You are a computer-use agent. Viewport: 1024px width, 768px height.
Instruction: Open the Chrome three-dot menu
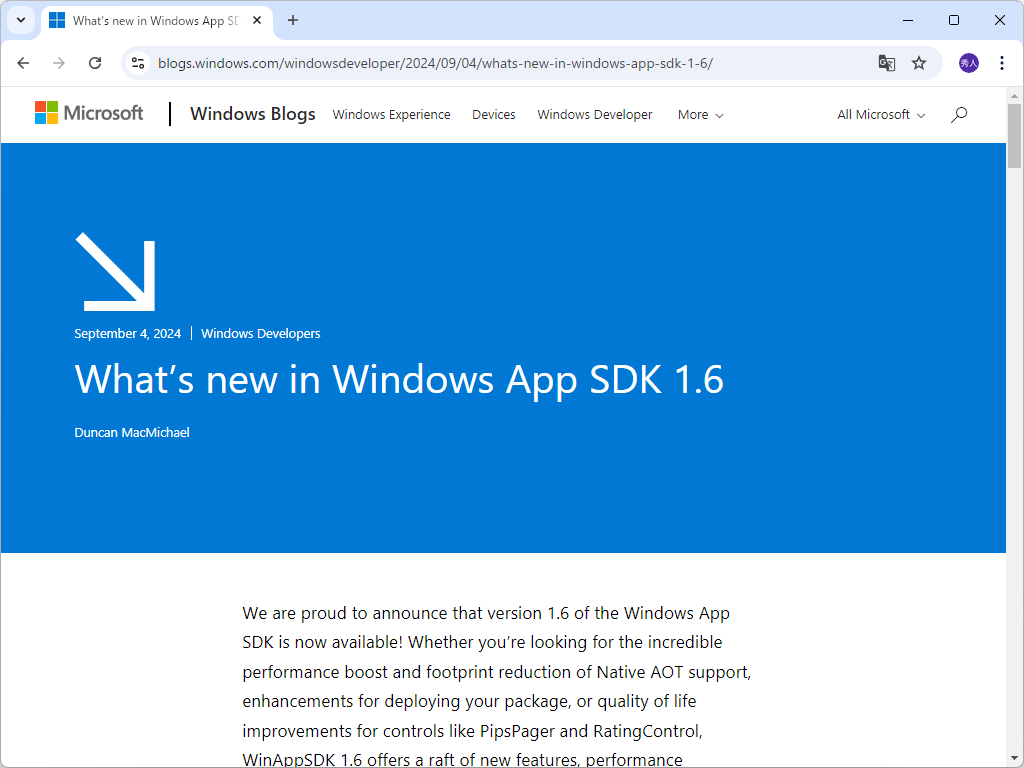1002,63
